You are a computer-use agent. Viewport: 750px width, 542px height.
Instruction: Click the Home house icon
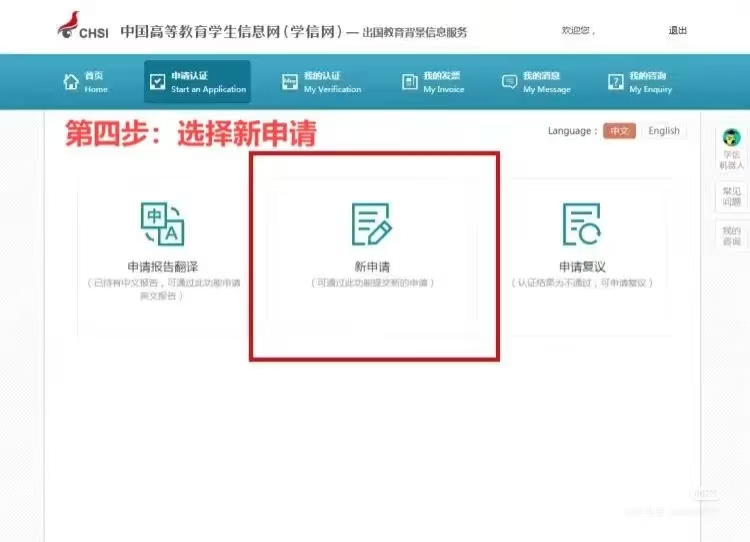pyautogui.click(x=71, y=82)
